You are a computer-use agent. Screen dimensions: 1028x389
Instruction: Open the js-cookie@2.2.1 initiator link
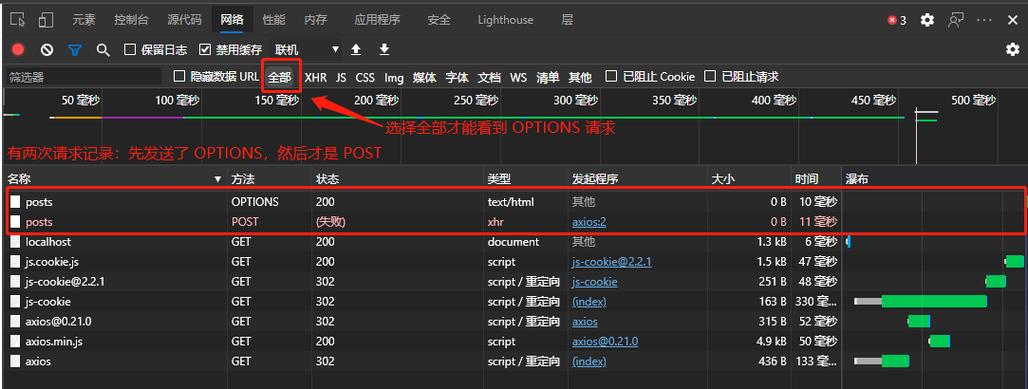(612, 262)
